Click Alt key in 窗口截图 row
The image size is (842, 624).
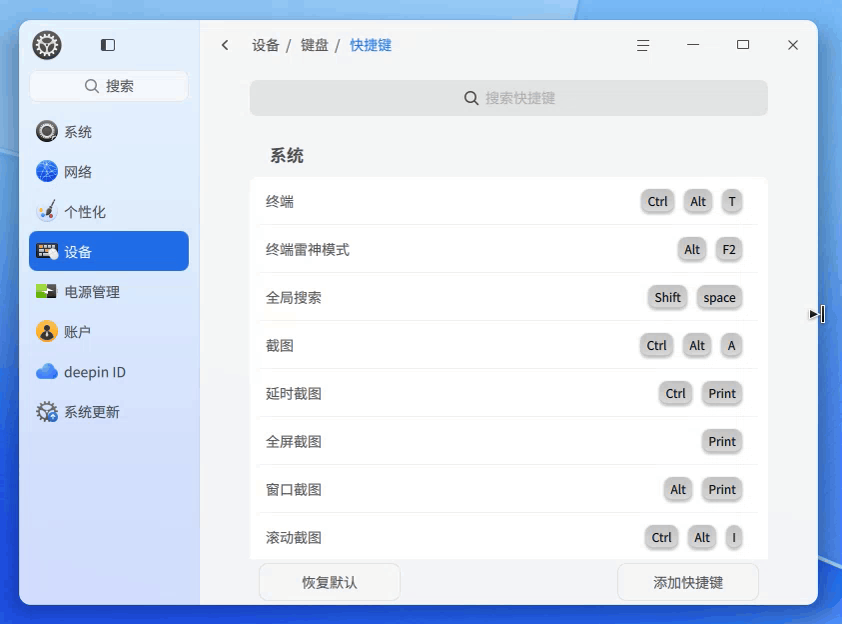coord(678,489)
